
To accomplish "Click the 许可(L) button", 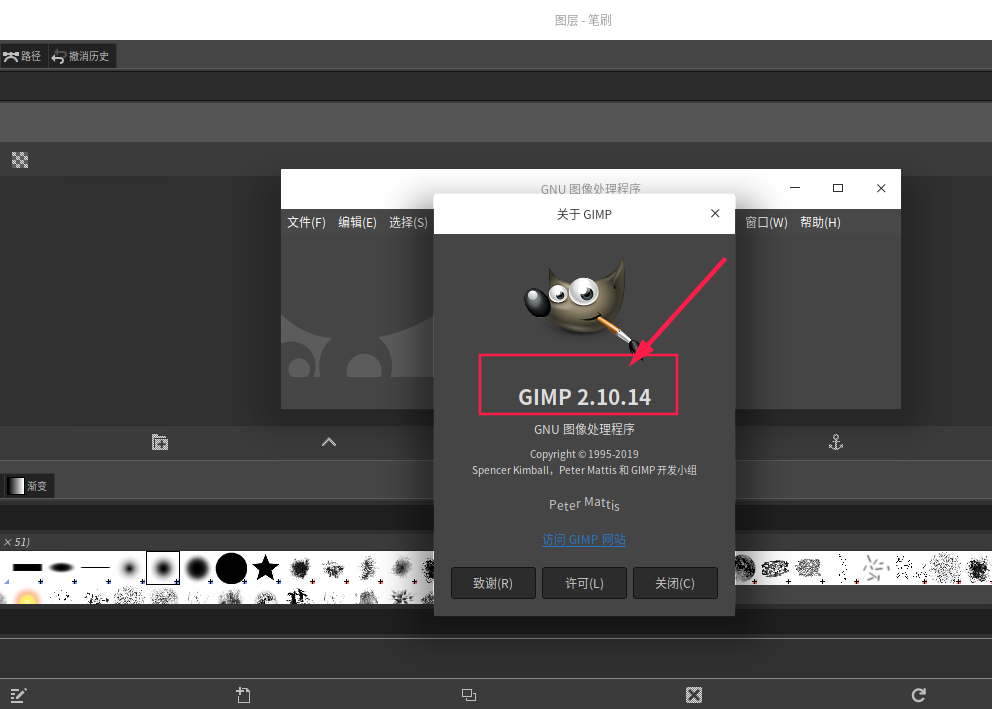I will click(584, 583).
